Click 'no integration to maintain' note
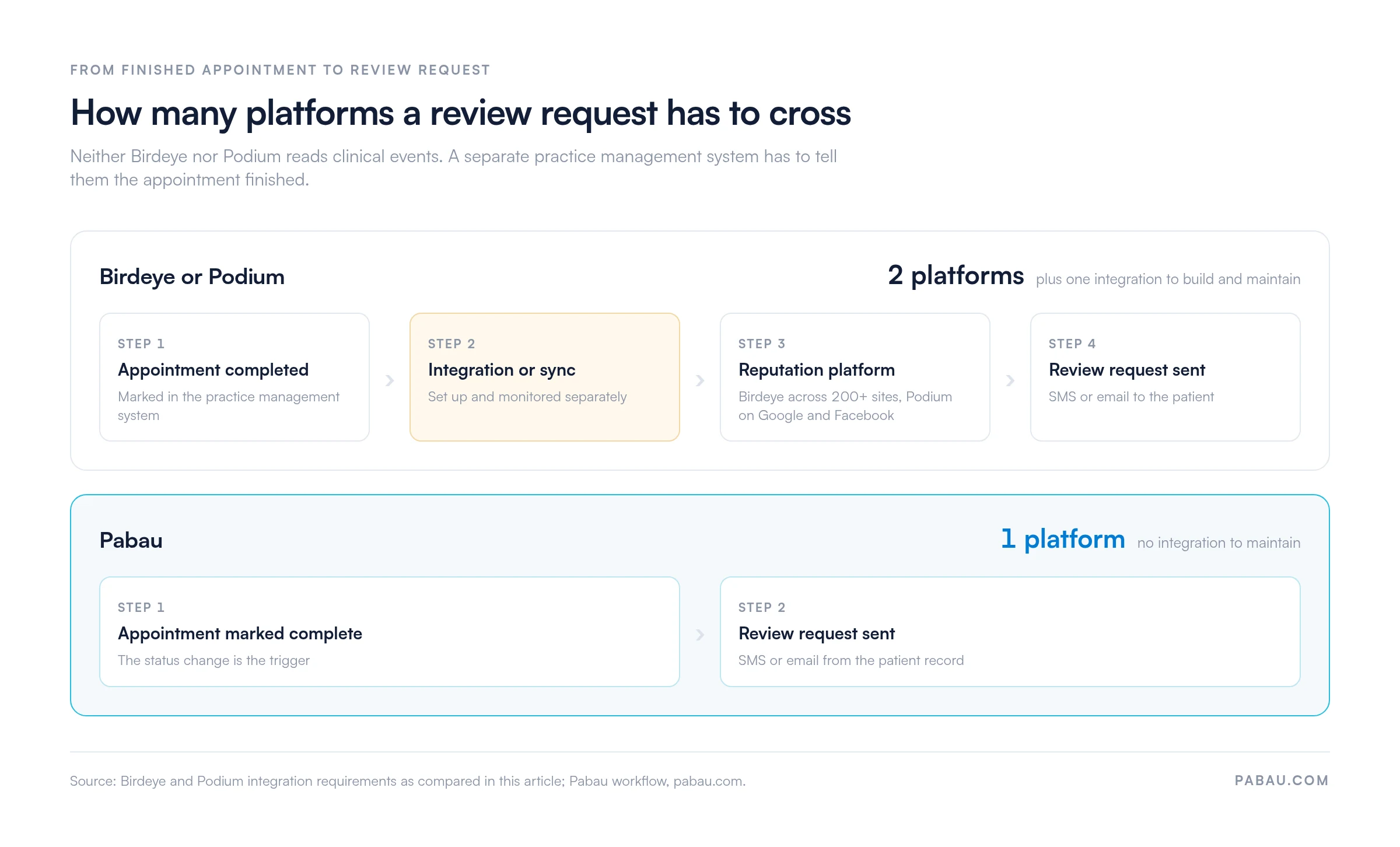The image size is (1400, 847). (x=1219, y=543)
